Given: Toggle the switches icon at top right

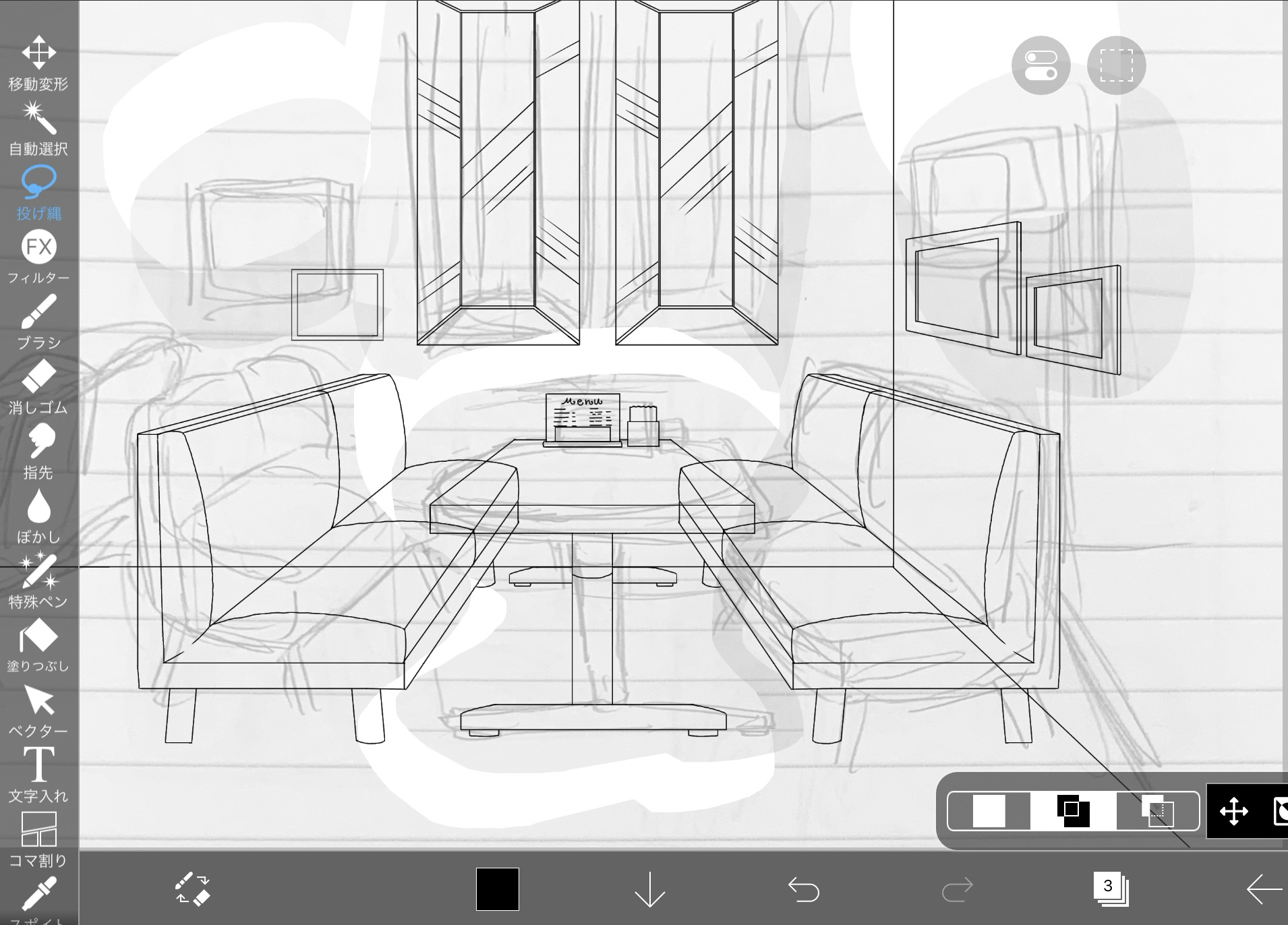Looking at the screenshot, I should click(x=1041, y=65).
